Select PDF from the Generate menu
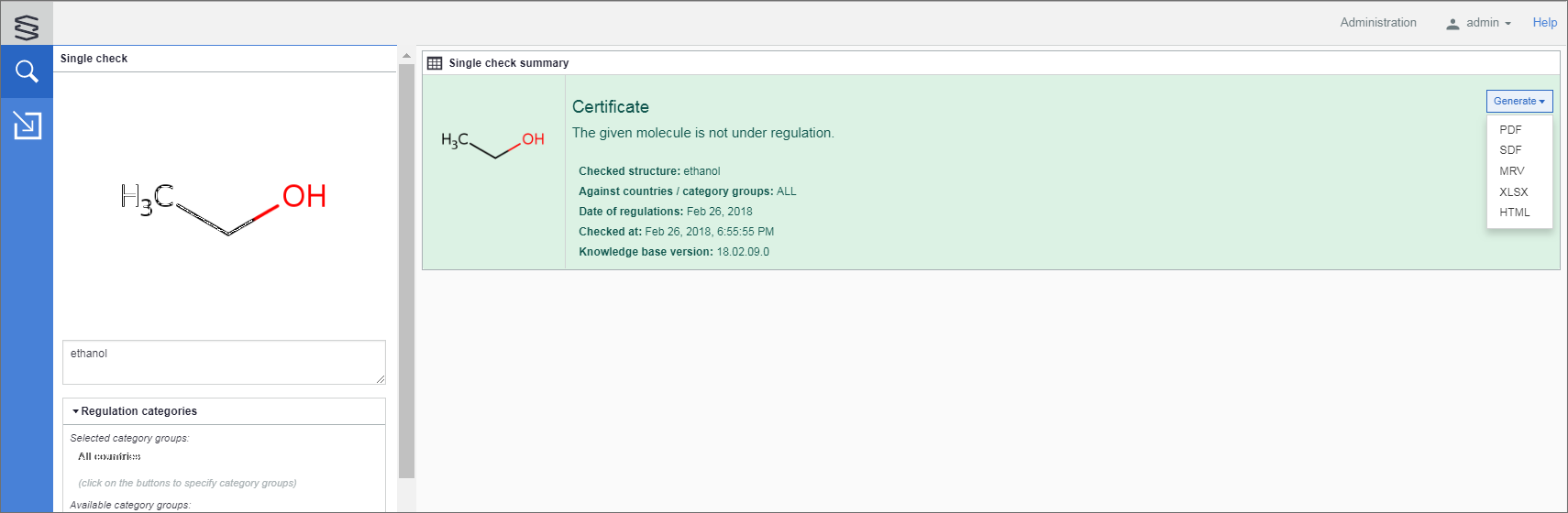Image resolution: width=1568 pixels, height=513 pixels. click(x=1510, y=130)
